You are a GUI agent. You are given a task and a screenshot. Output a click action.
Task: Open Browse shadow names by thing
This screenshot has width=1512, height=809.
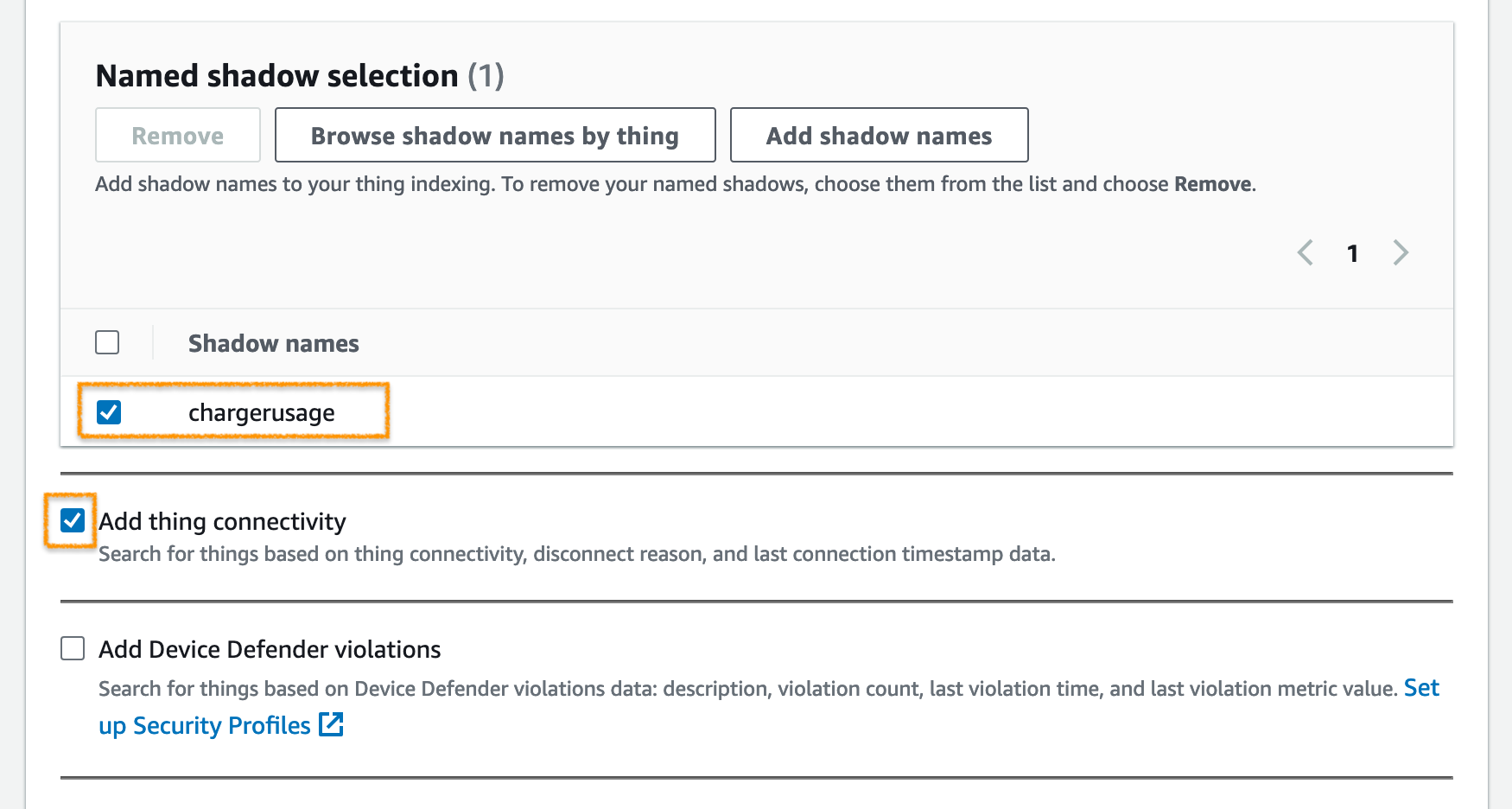pyautogui.click(x=494, y=136)
